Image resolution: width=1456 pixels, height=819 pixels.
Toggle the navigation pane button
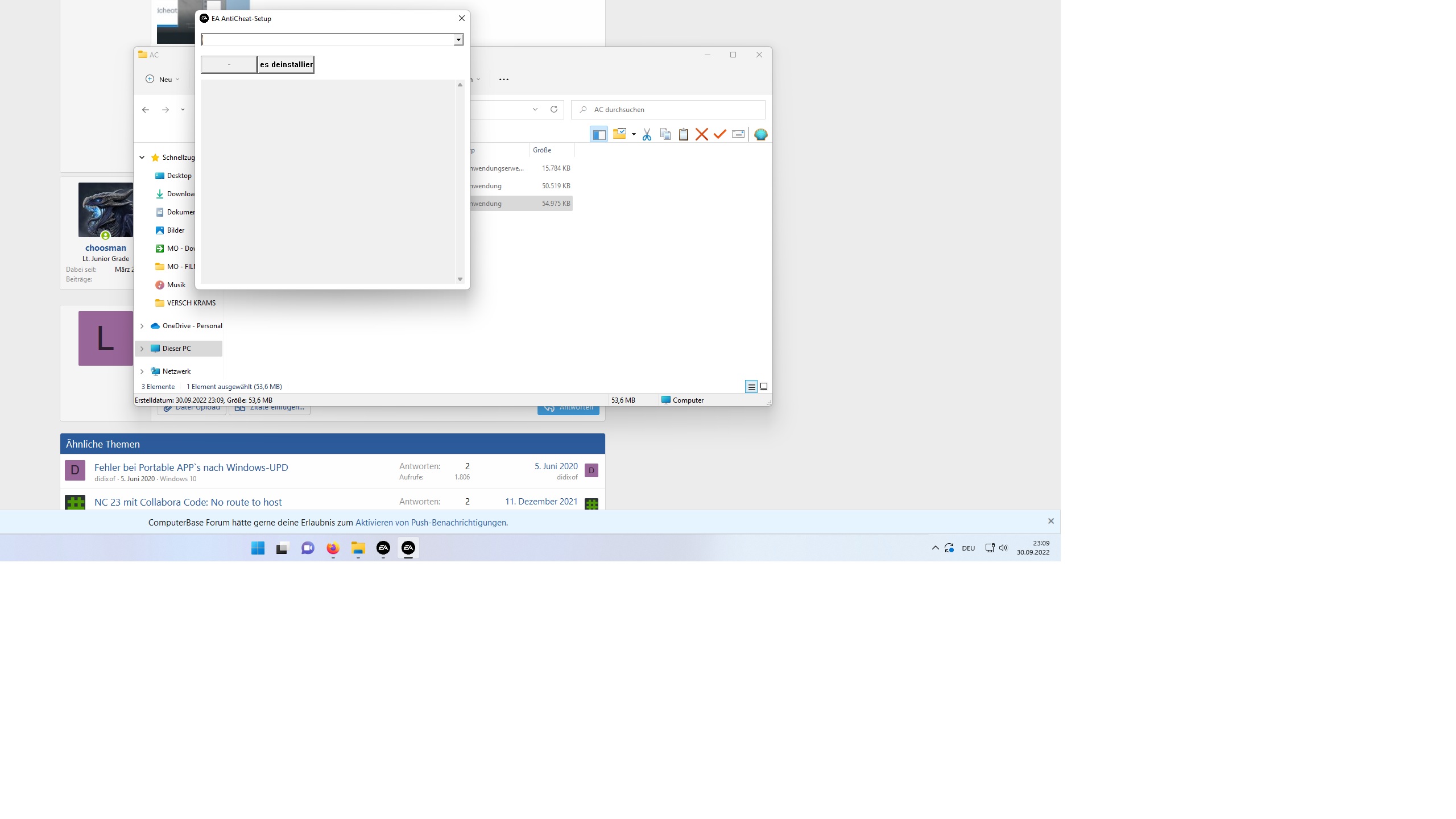tap(599, 134)
